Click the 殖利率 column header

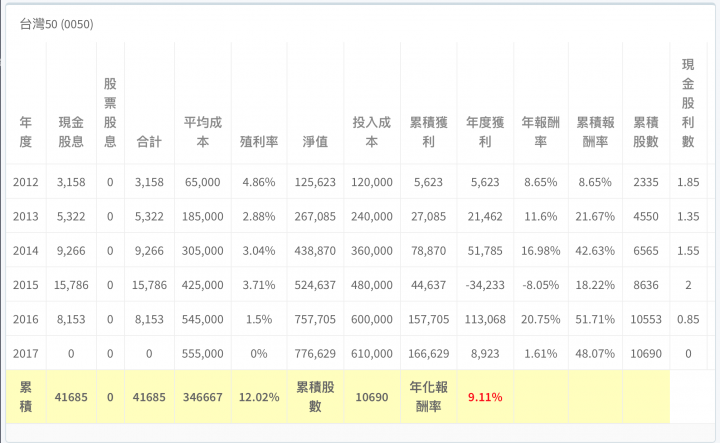pos(259,141)
